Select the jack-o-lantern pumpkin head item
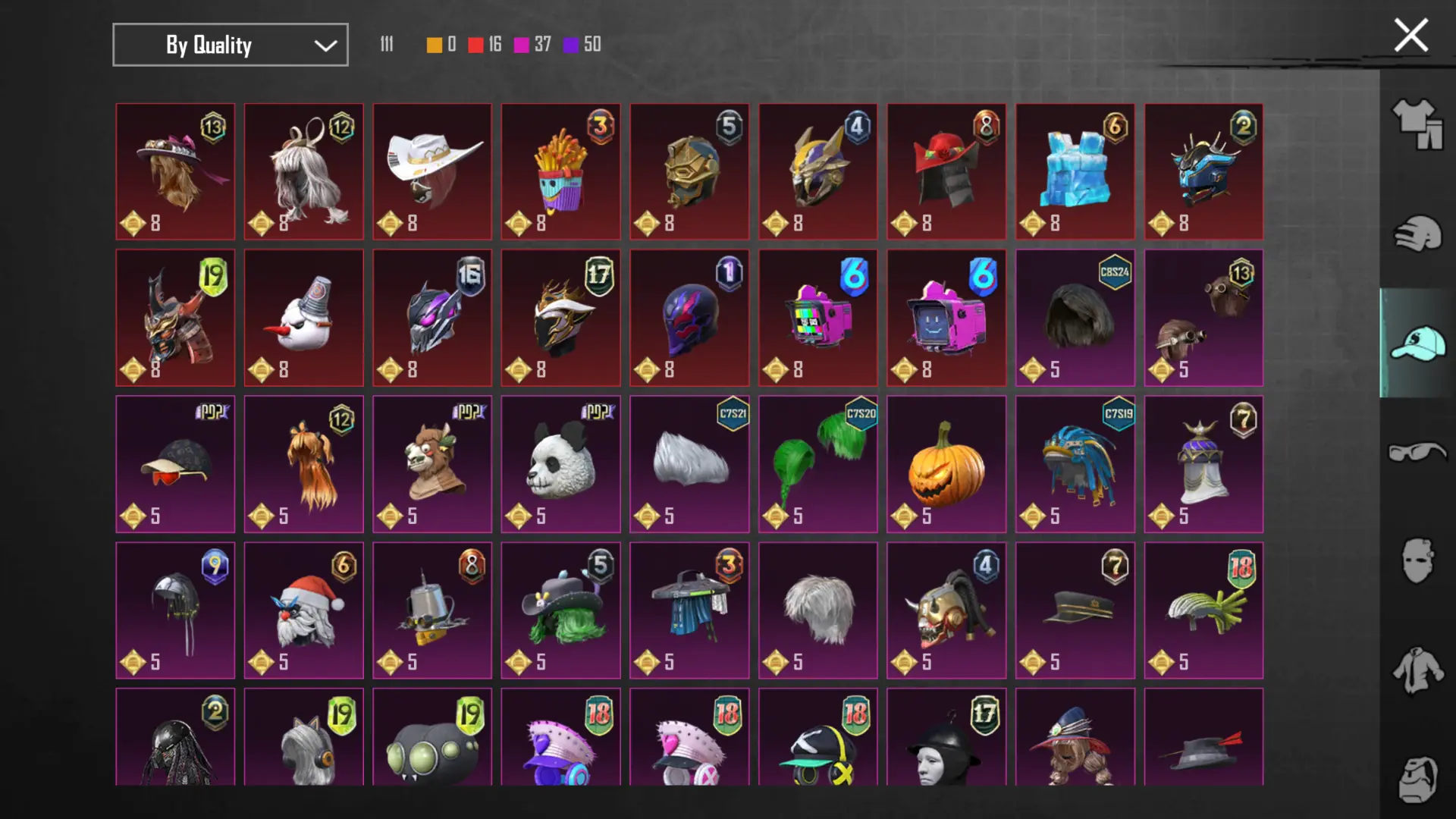Viewport: 1456px width, 819px height. (x=946, y=463)
